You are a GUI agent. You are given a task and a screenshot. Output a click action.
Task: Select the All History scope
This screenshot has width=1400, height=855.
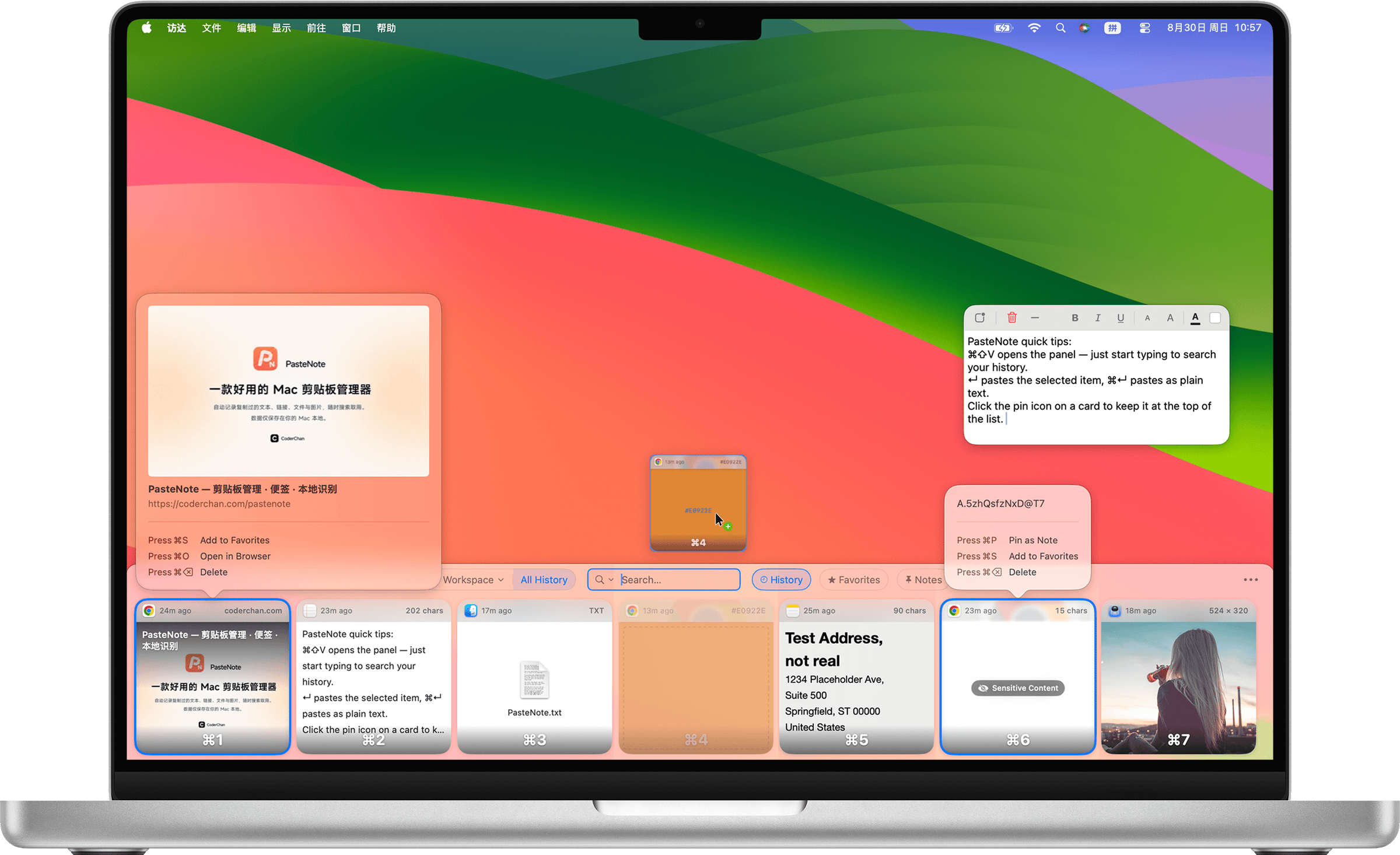[x=544, y=580]
